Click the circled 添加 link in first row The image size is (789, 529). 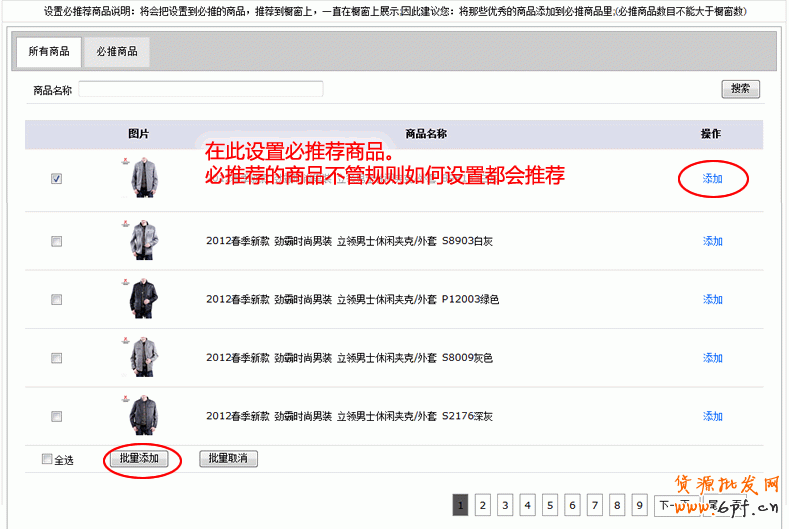(712, 179)
